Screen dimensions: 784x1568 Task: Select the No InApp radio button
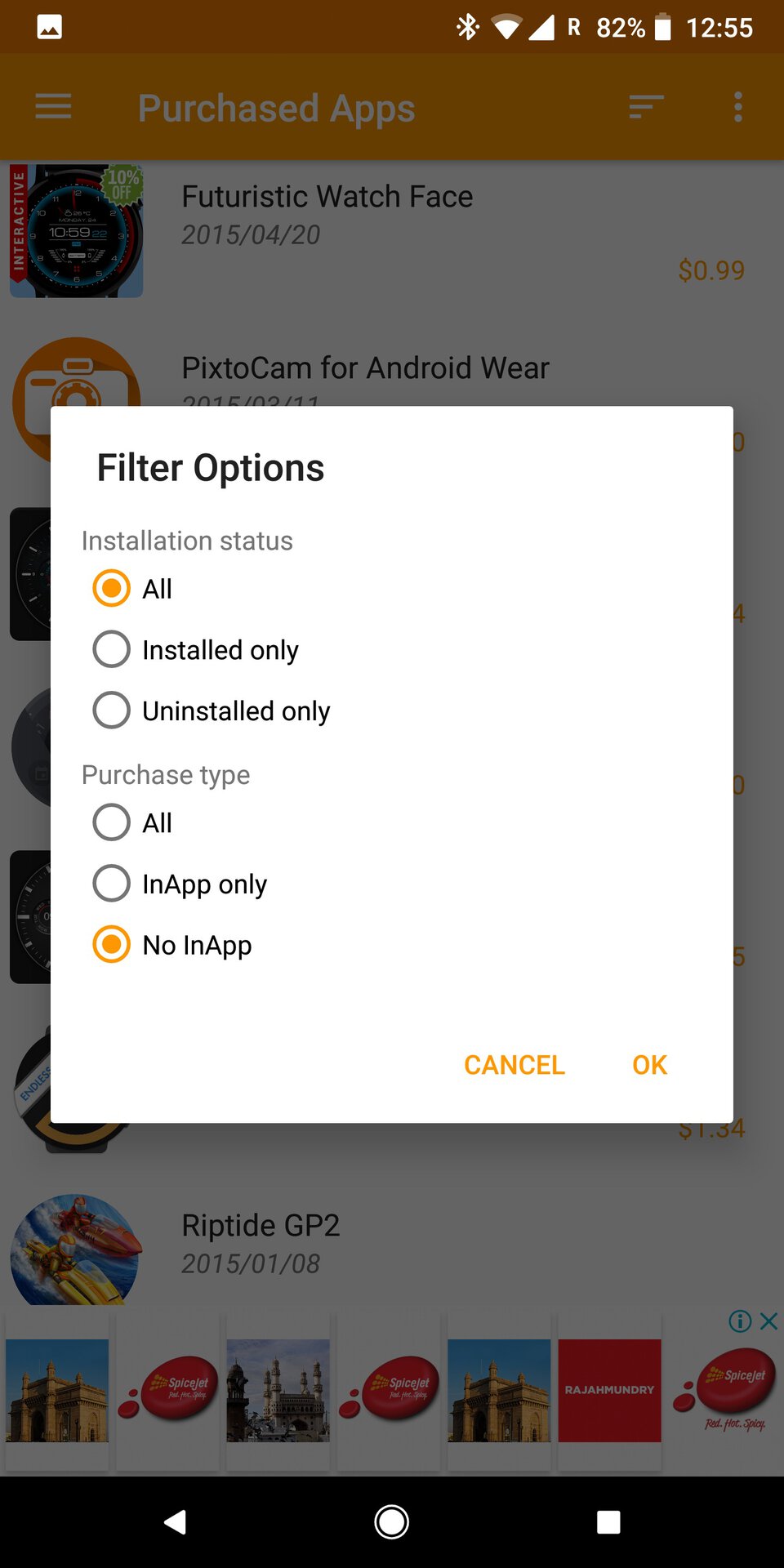click(112, 945)
